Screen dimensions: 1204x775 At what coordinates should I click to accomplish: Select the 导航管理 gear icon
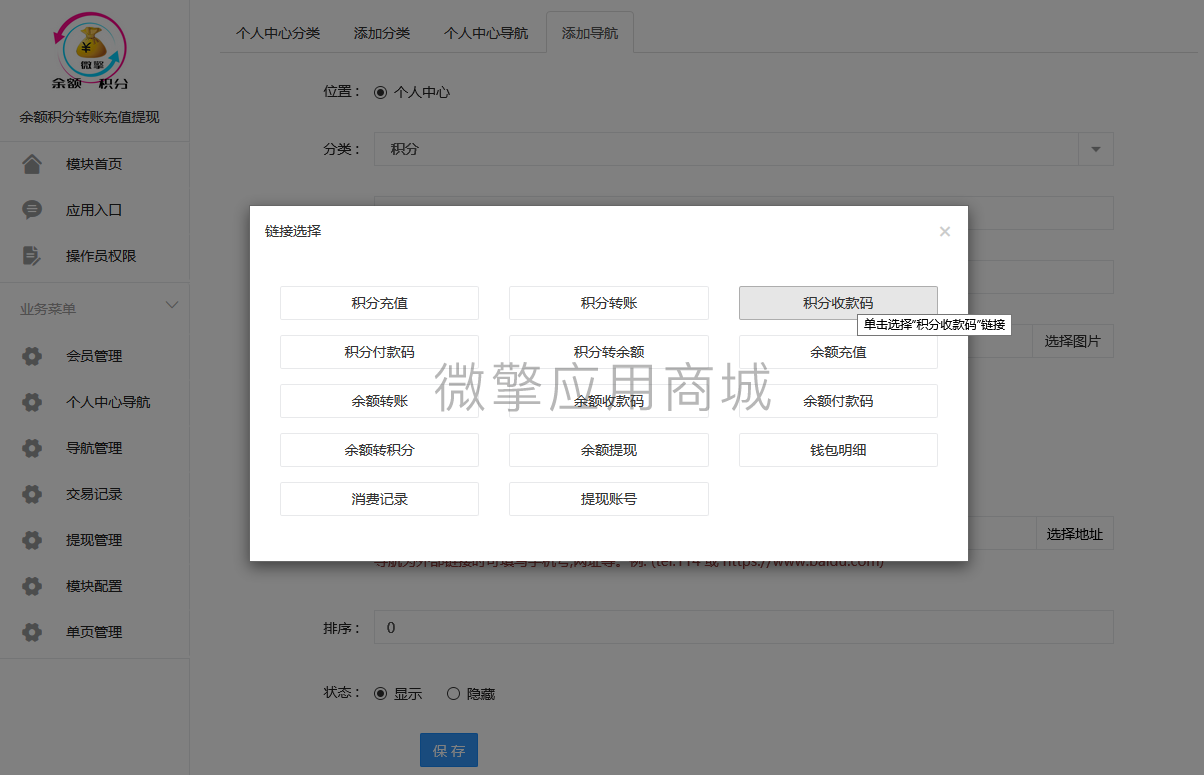point(31,447)
